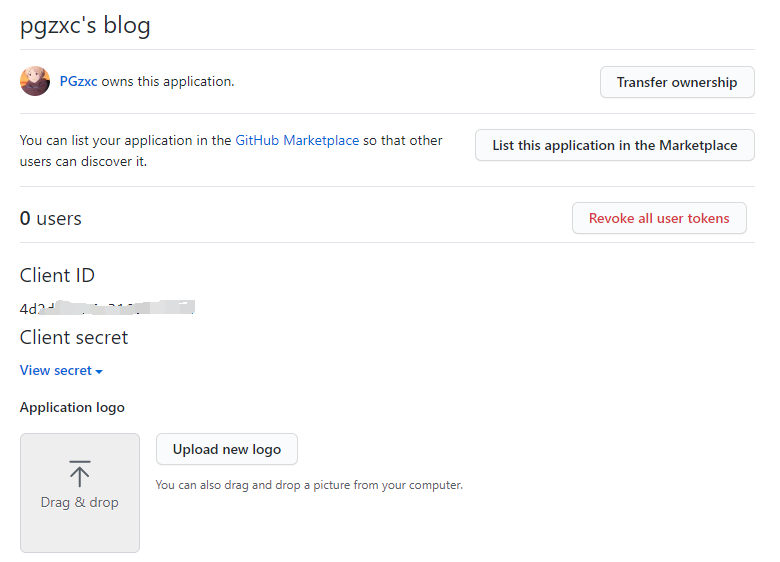Click the "owns this application" text
780x562 pixels.
[168, 81]
